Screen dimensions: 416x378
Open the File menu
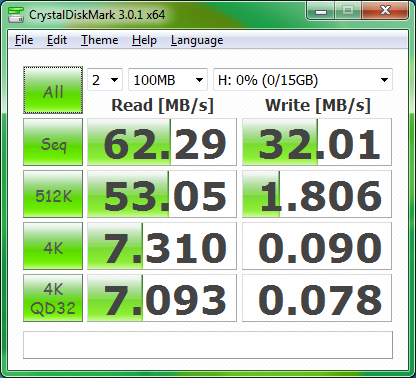(x=24, y=40)
